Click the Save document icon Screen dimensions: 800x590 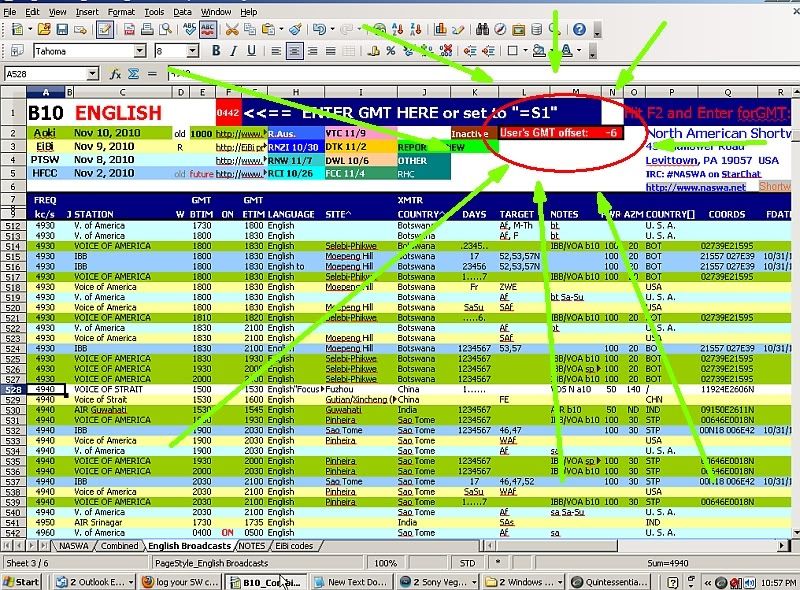(62, 29)
